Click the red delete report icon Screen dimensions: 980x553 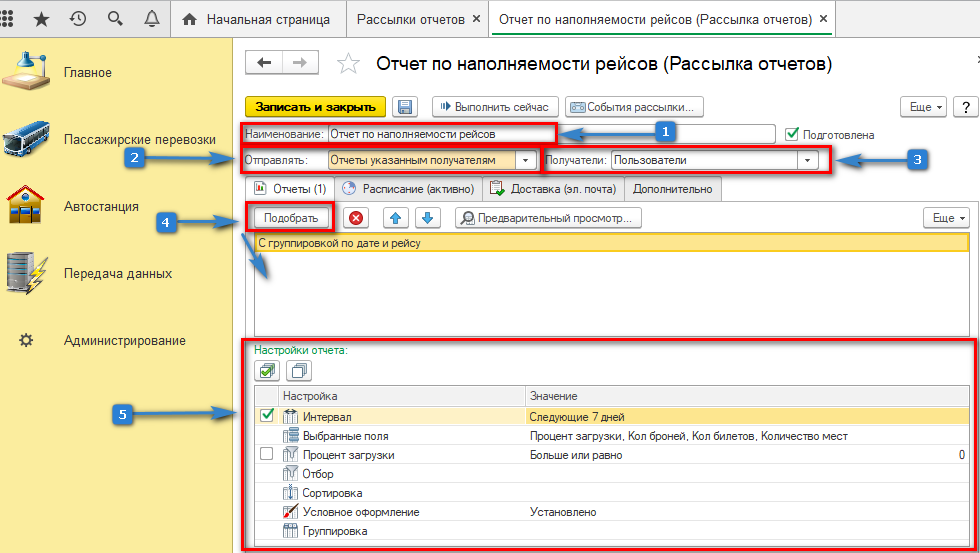point(357,218)
